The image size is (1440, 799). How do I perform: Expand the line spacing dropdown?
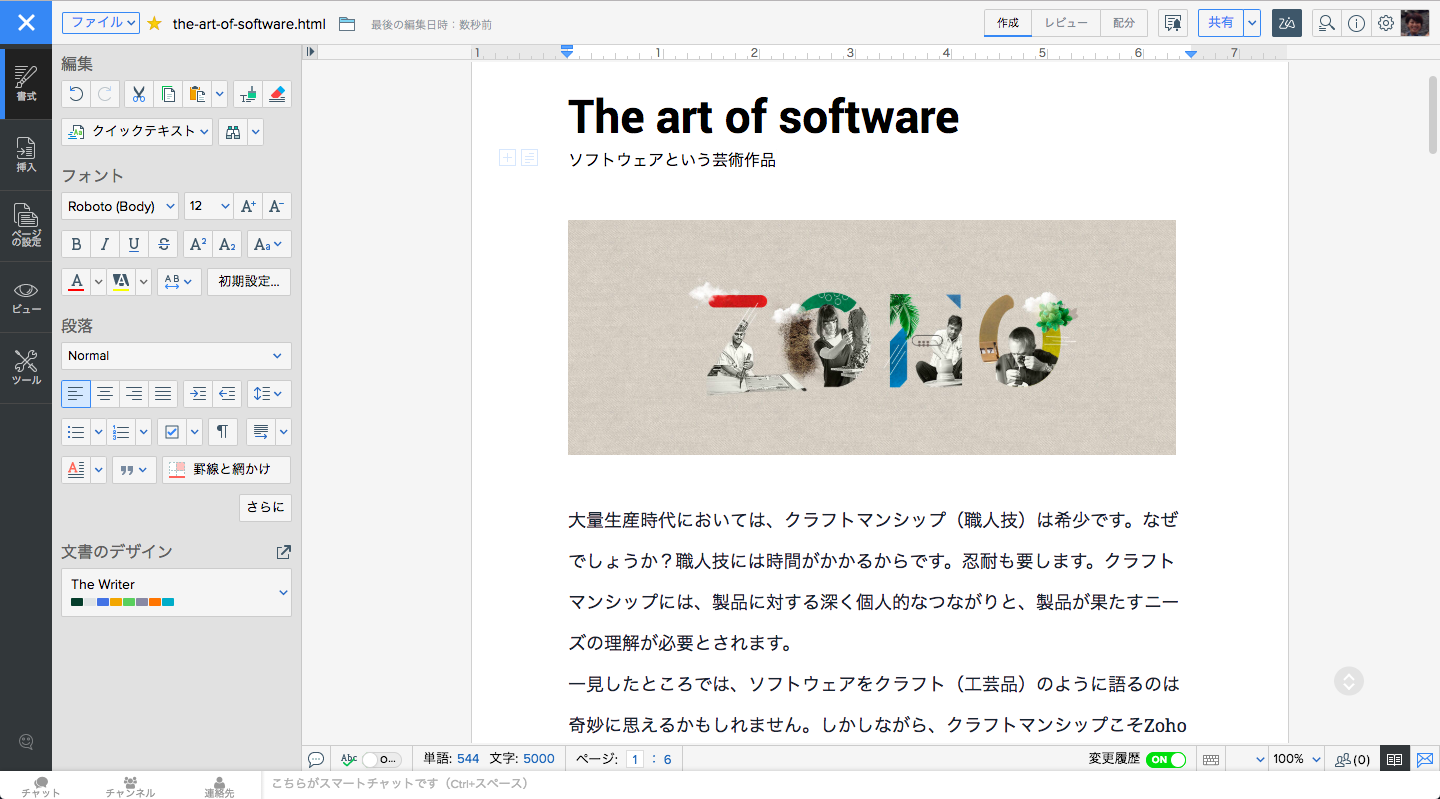click(269, 394)
